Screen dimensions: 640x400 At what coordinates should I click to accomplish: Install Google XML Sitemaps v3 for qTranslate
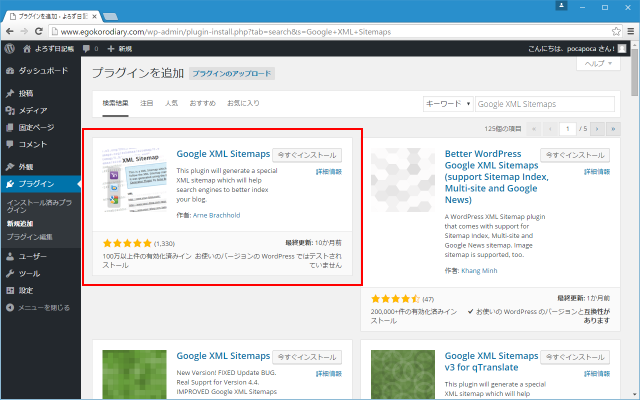point(575,357)
